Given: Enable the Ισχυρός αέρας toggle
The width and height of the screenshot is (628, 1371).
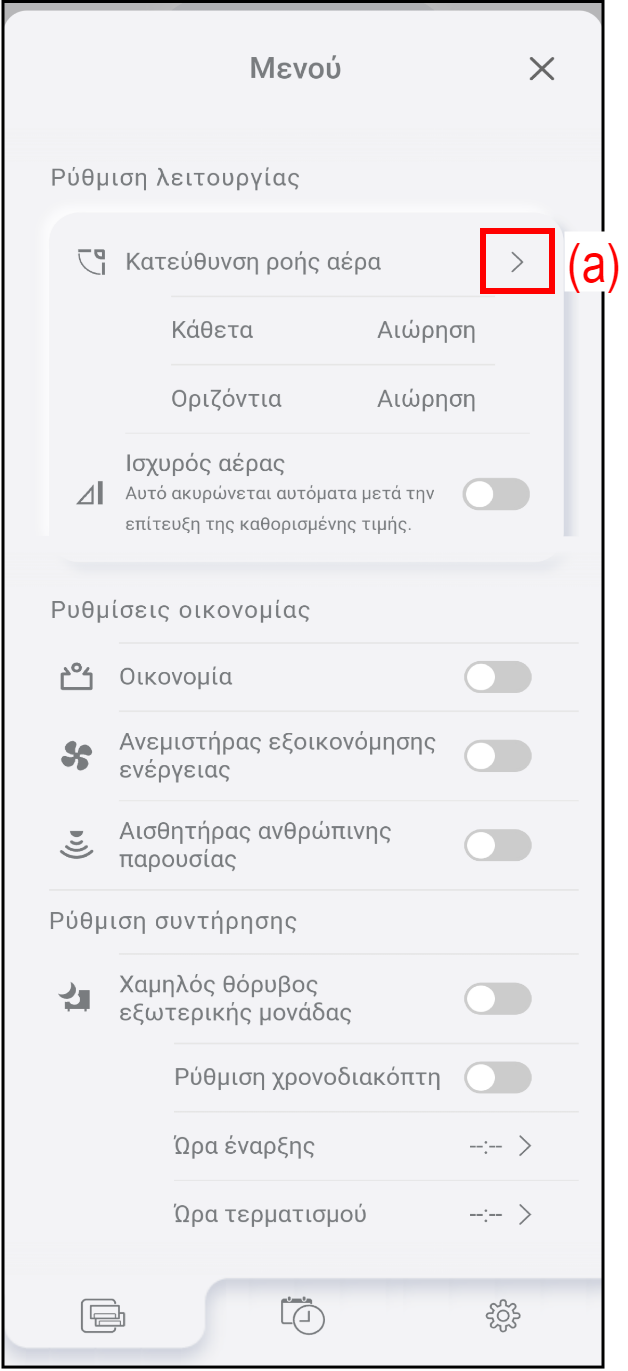Looking at the screenshot, I should point(497,494).
